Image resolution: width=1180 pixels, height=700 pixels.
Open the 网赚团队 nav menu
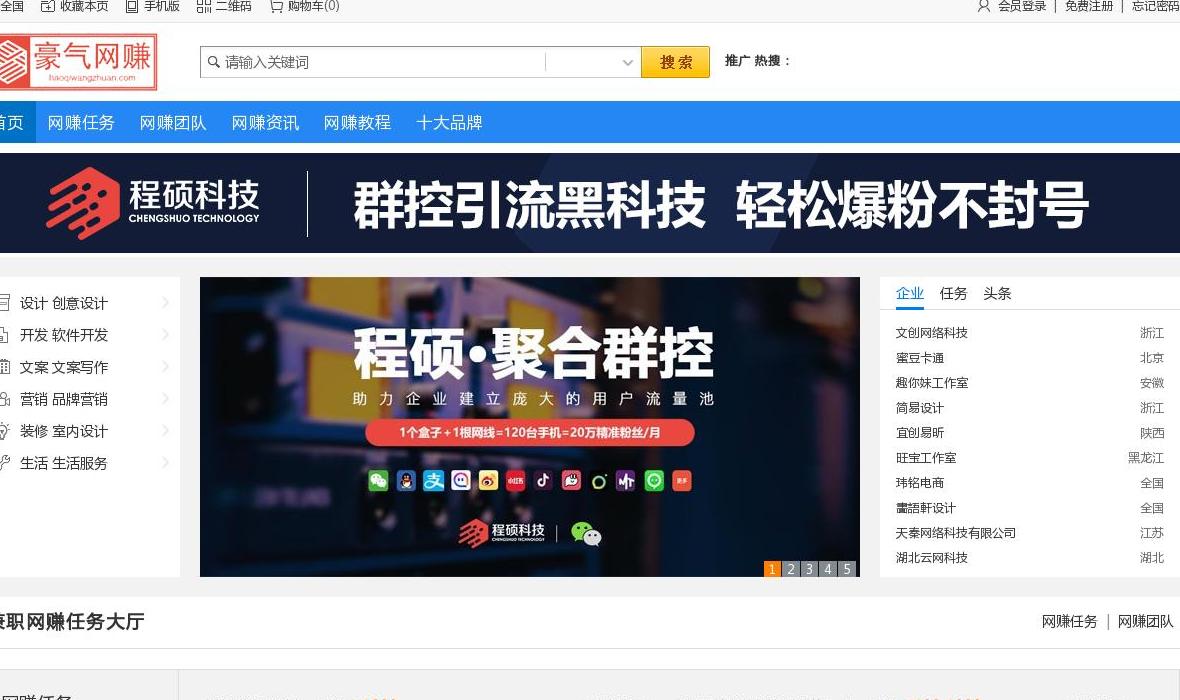173,123
